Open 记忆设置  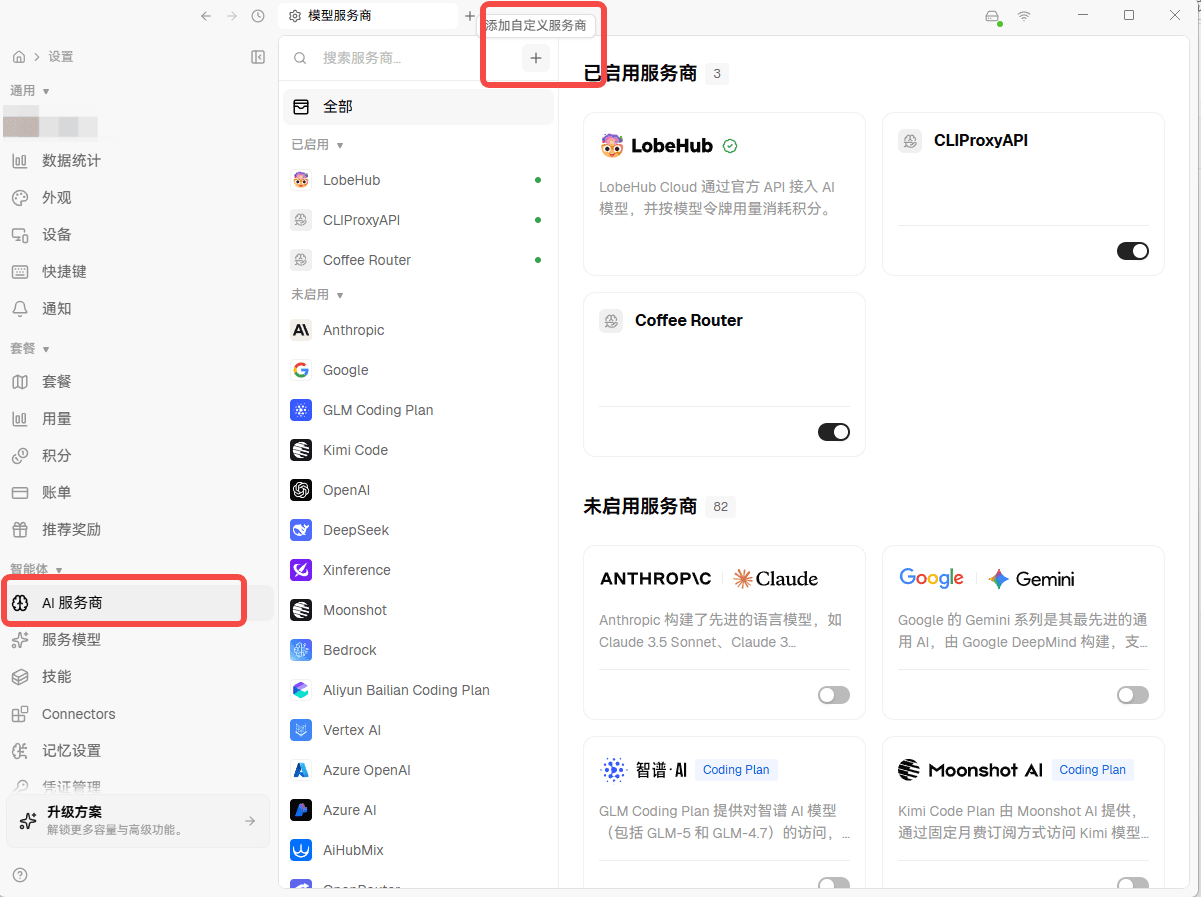click(x=138, y=751)
